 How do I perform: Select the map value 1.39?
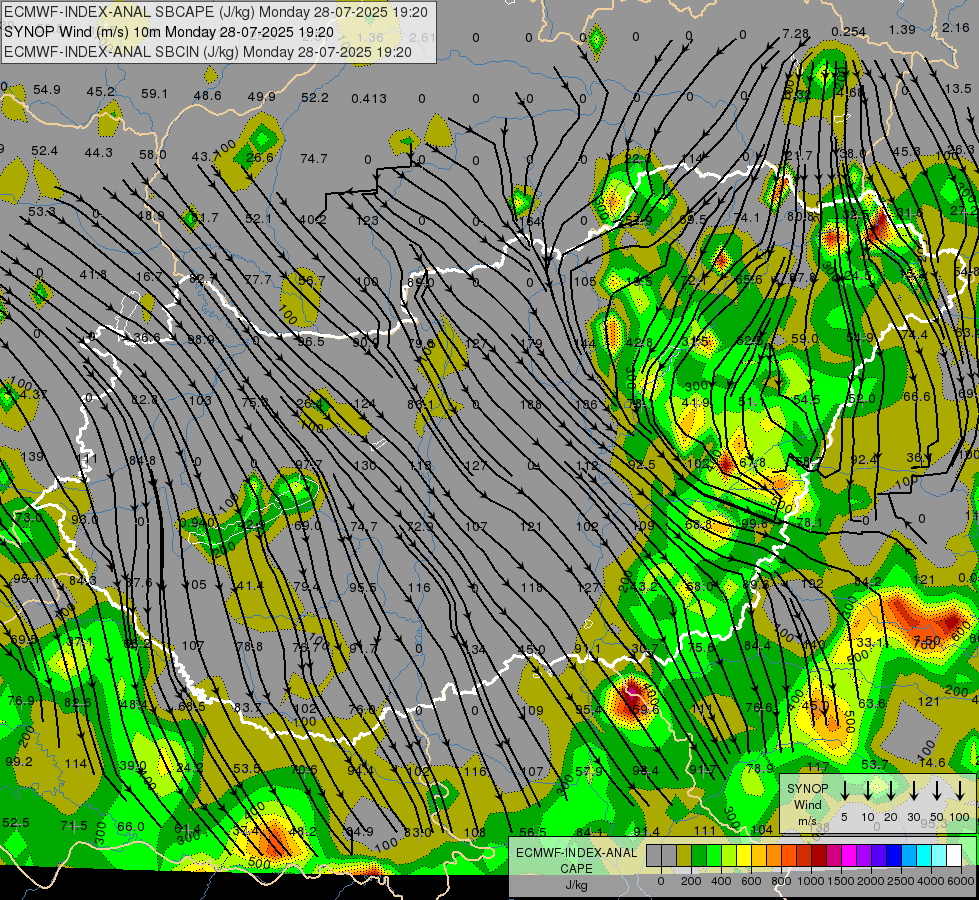pyautogui.click(x=902, y=29)
